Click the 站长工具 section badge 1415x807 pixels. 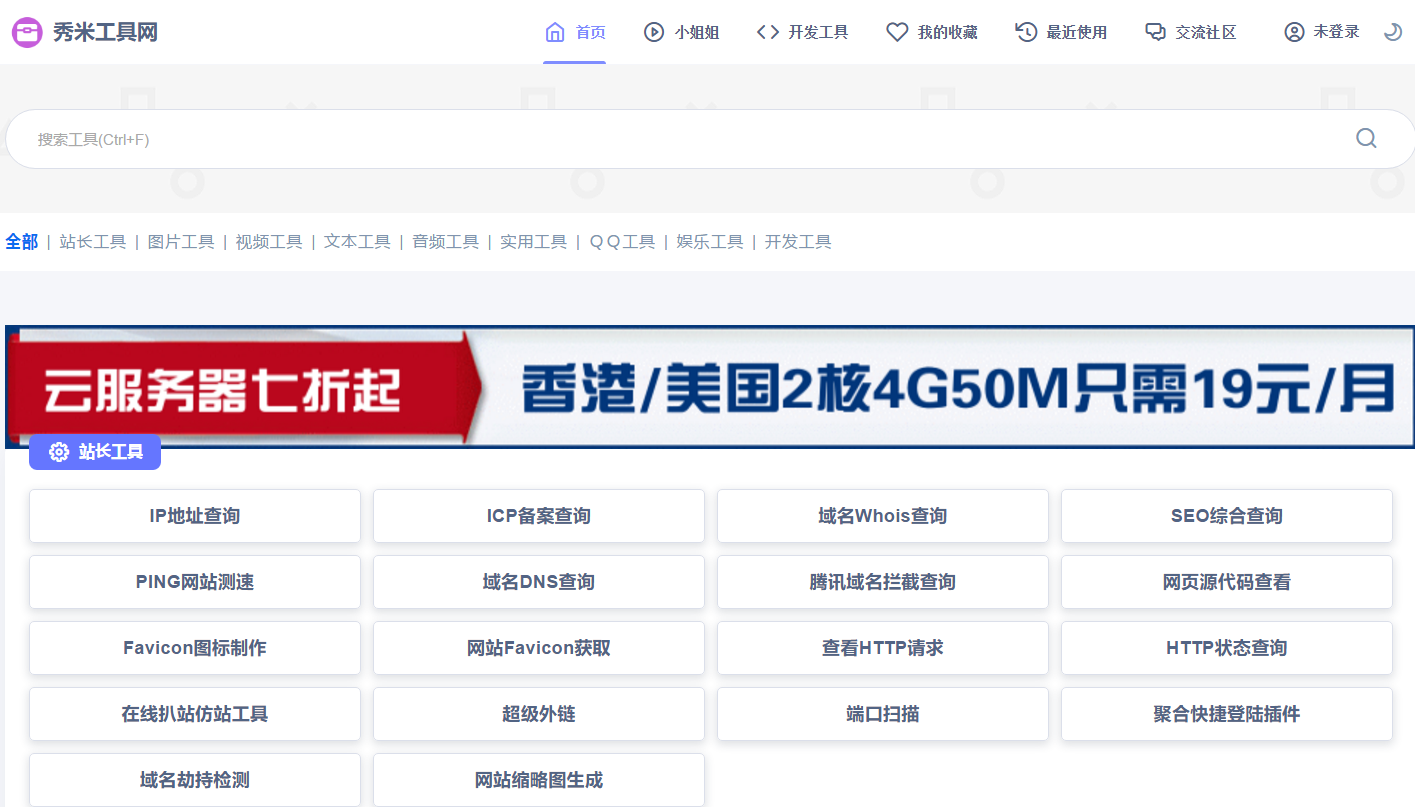coord(95,452)
